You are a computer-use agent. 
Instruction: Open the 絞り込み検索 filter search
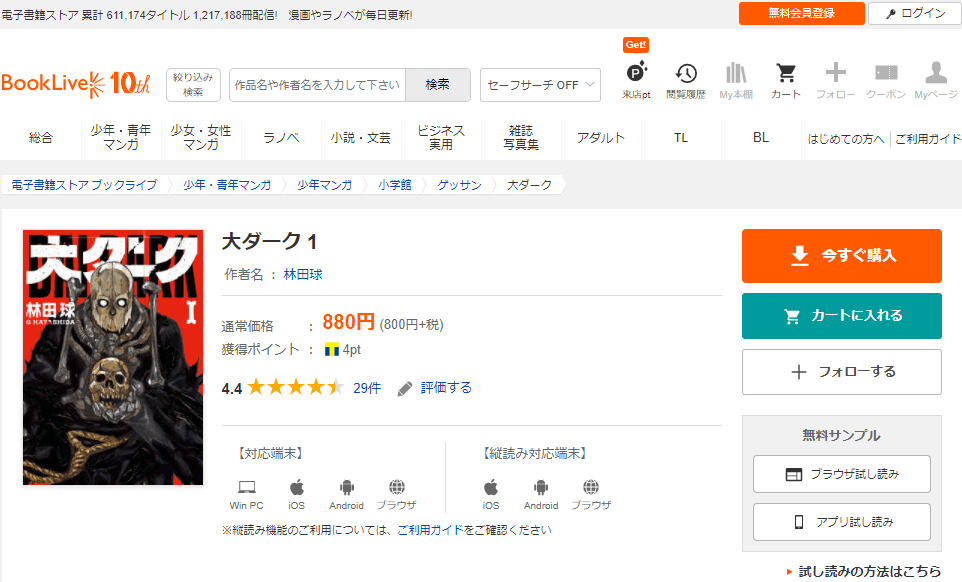tap(193, 85)
